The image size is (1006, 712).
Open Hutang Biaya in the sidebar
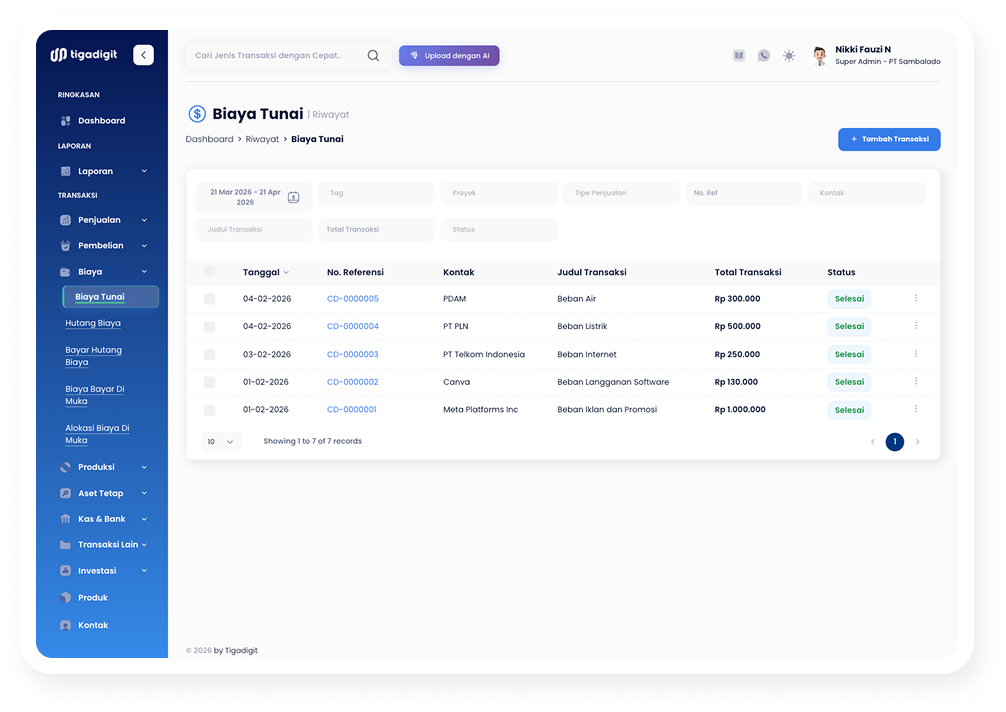tap(93, 323)
